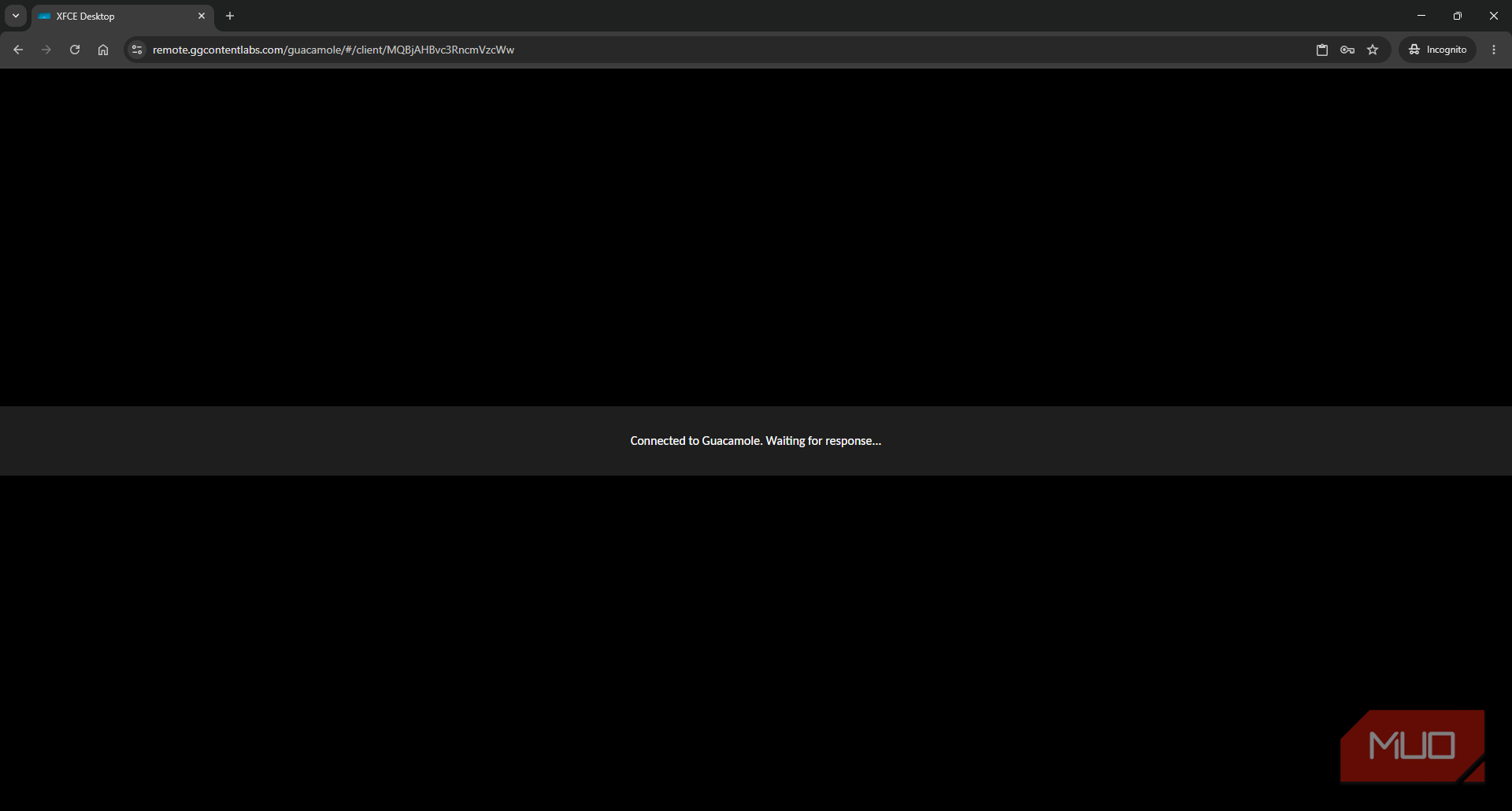The height and width of the screenshot is (811, 1512).
Task: Open the Chrome three-dot menu
Action: click(1494, 50)
